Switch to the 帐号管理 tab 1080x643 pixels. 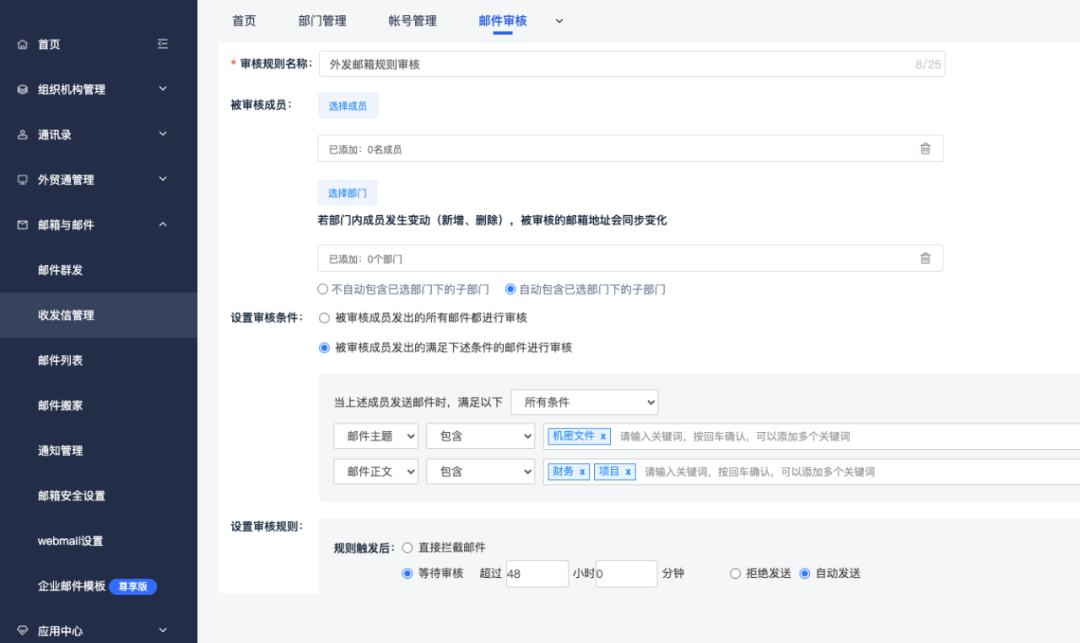click(x=414, y=19)
